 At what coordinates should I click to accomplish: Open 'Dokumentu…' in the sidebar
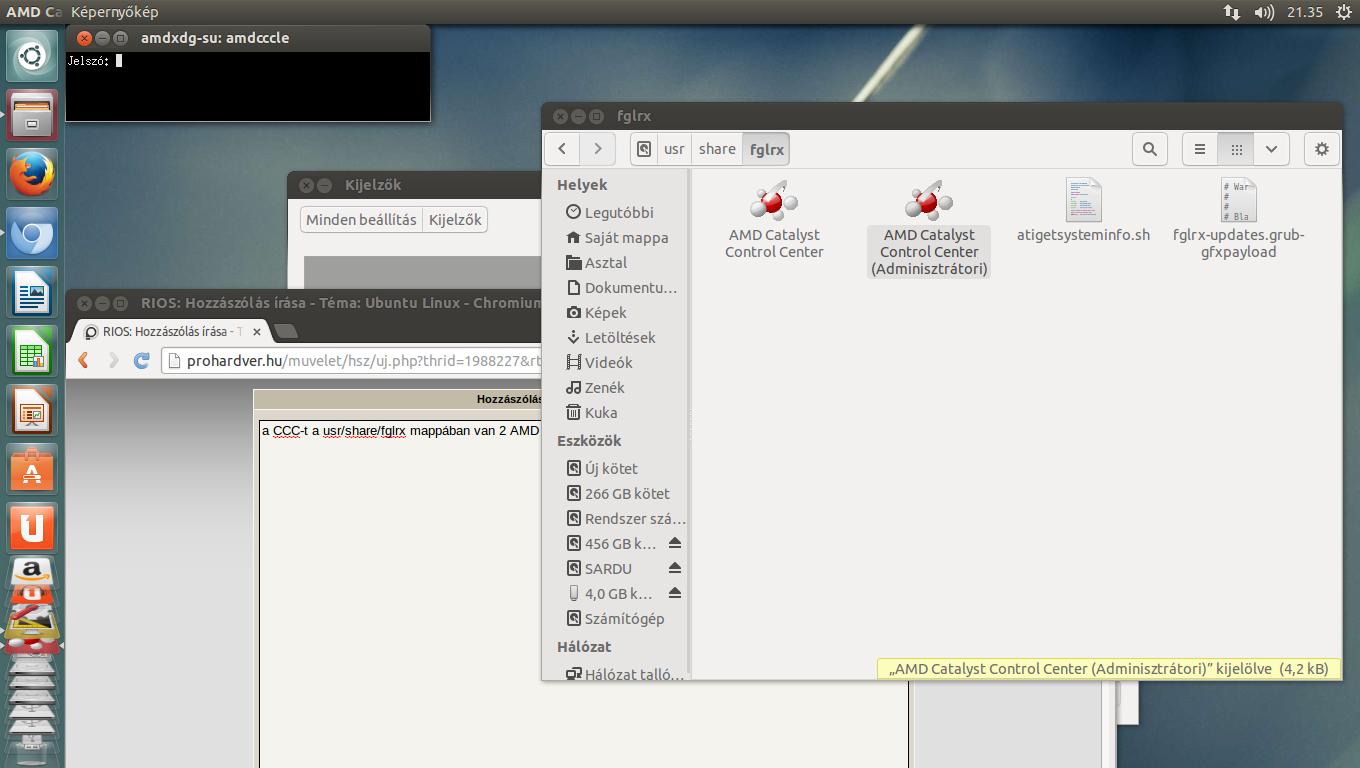[x=621, y=287]
